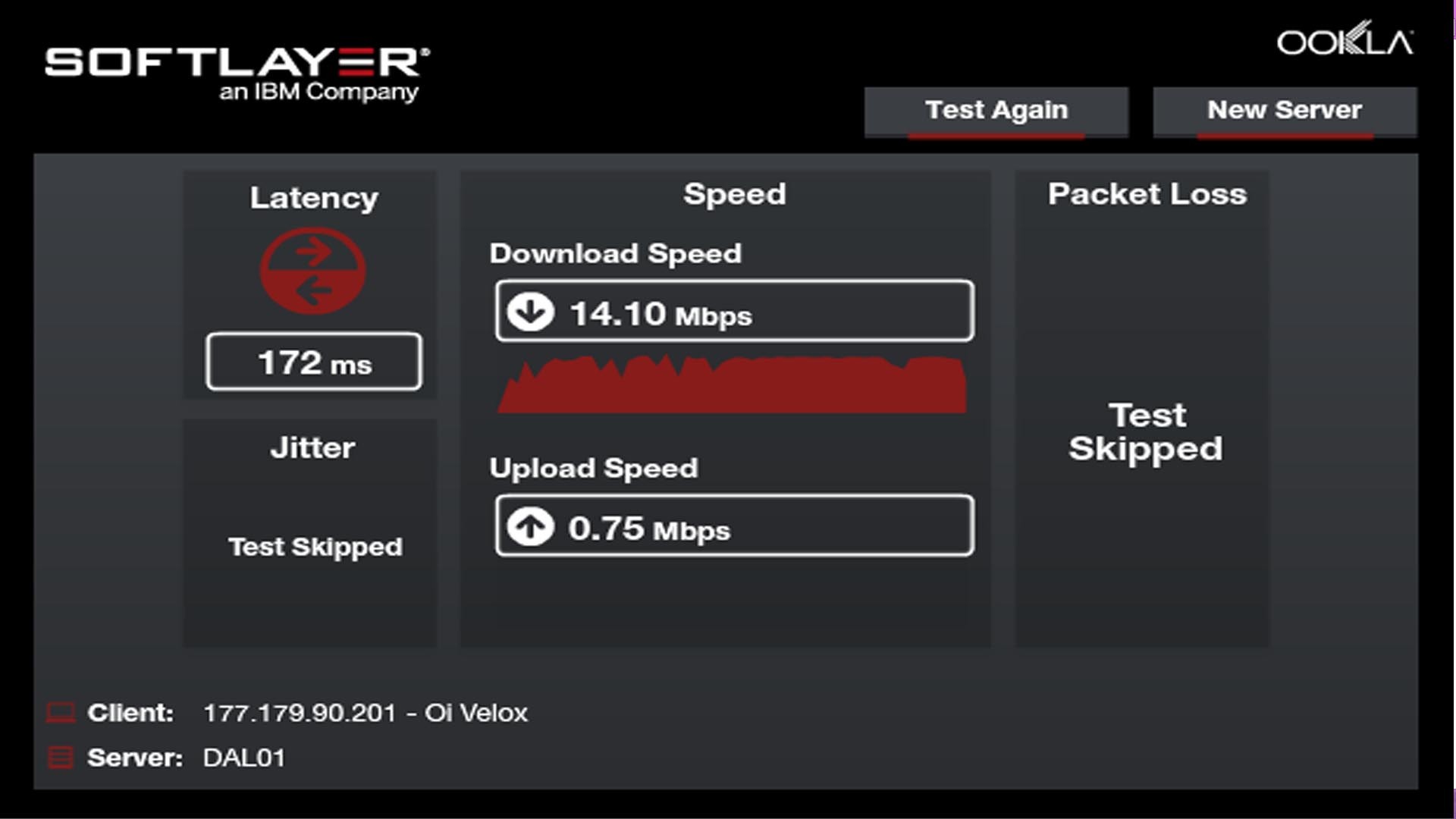Screen dimensions: 1456x819
Task: Click the client IP address text
Action: [300, 713]
